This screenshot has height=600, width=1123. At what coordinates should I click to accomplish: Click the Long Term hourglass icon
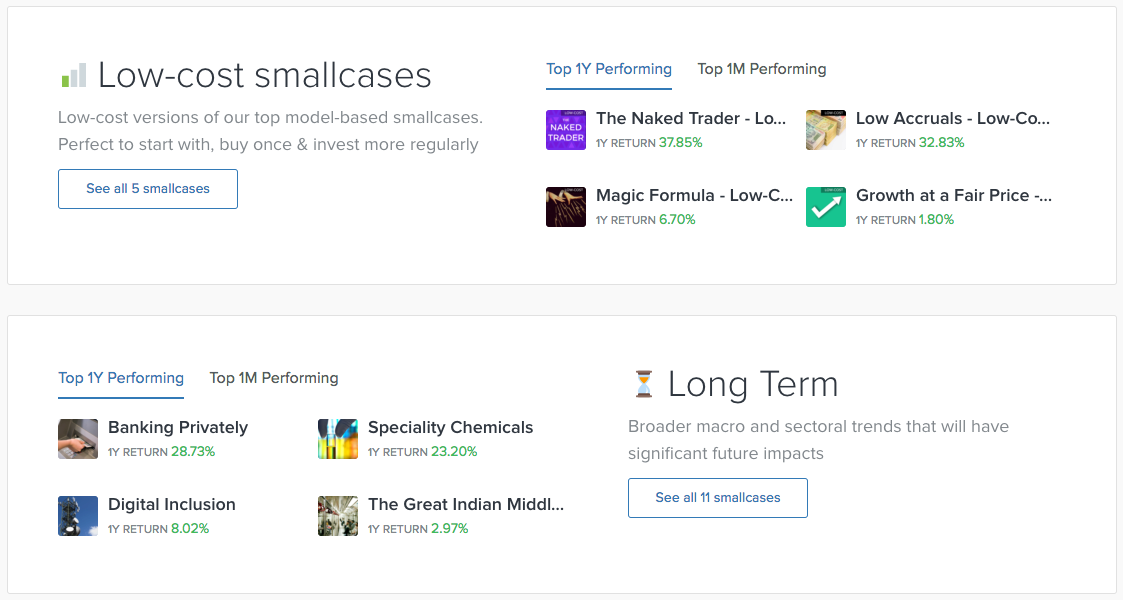pyautogui.click(x=643, y=384)
